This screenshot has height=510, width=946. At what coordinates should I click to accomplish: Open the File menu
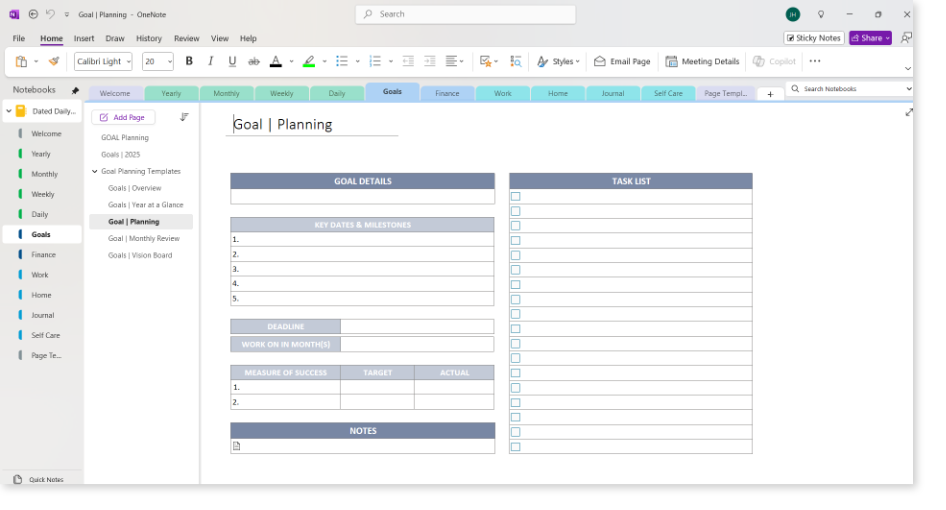(19, 38)
